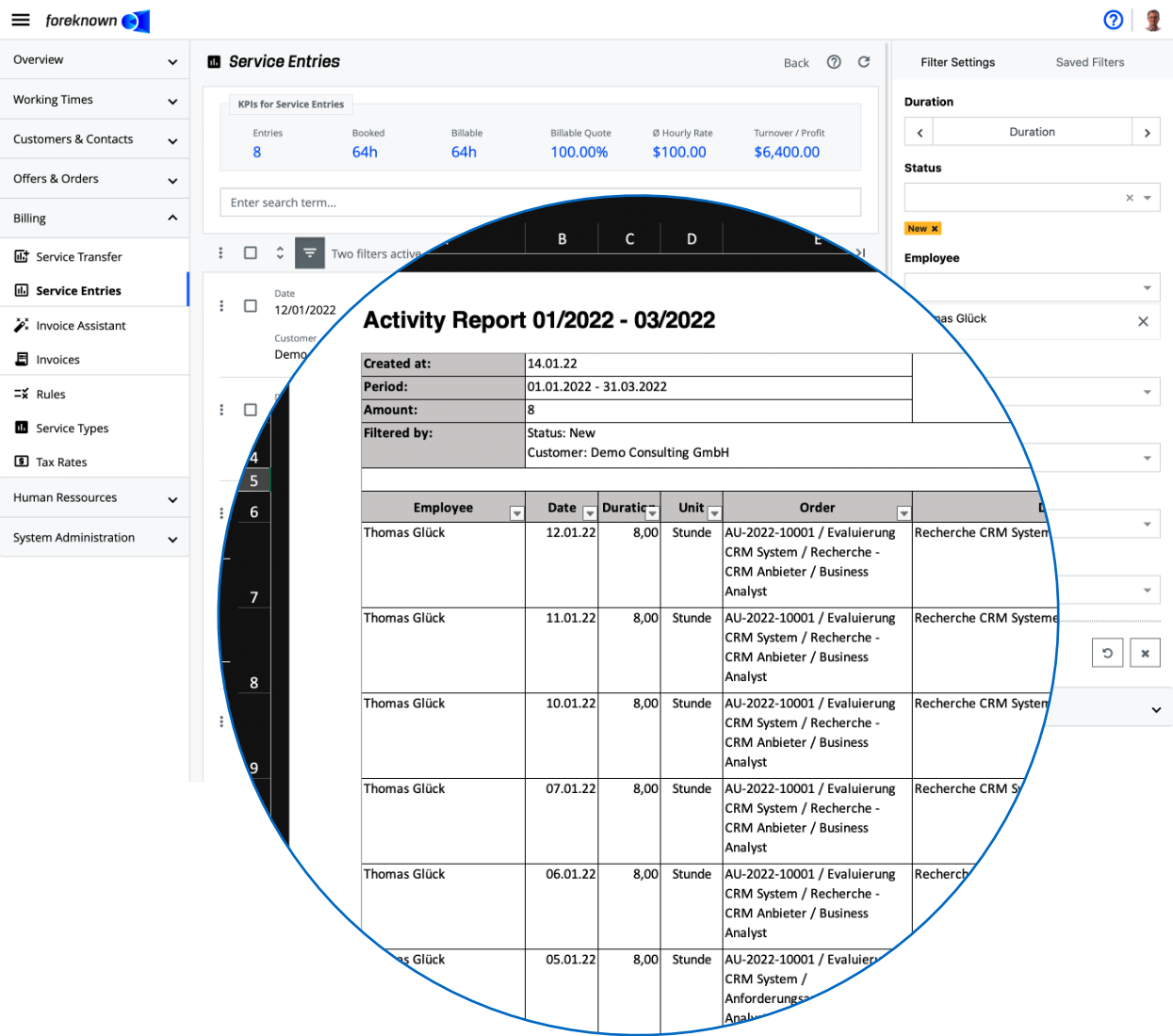Click the Hourly Rate value $100.00
Viewport: 1173px width, 1036px height.
(x=679, y=153)
